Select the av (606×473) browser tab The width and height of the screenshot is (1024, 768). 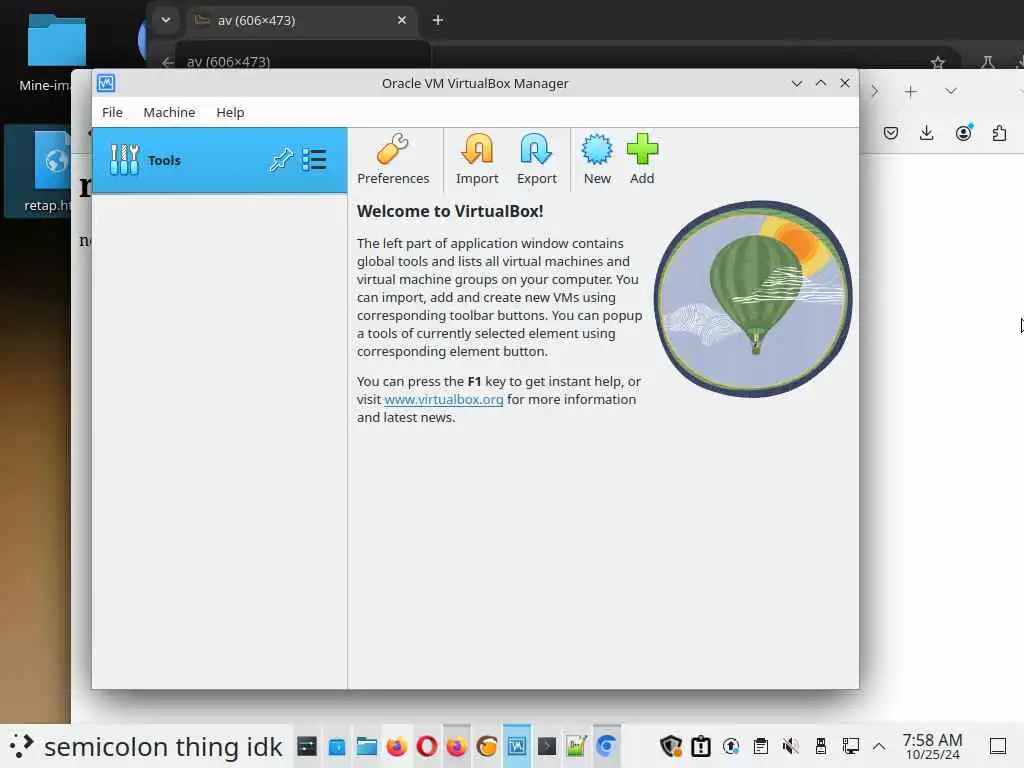(x=302, y=20)
